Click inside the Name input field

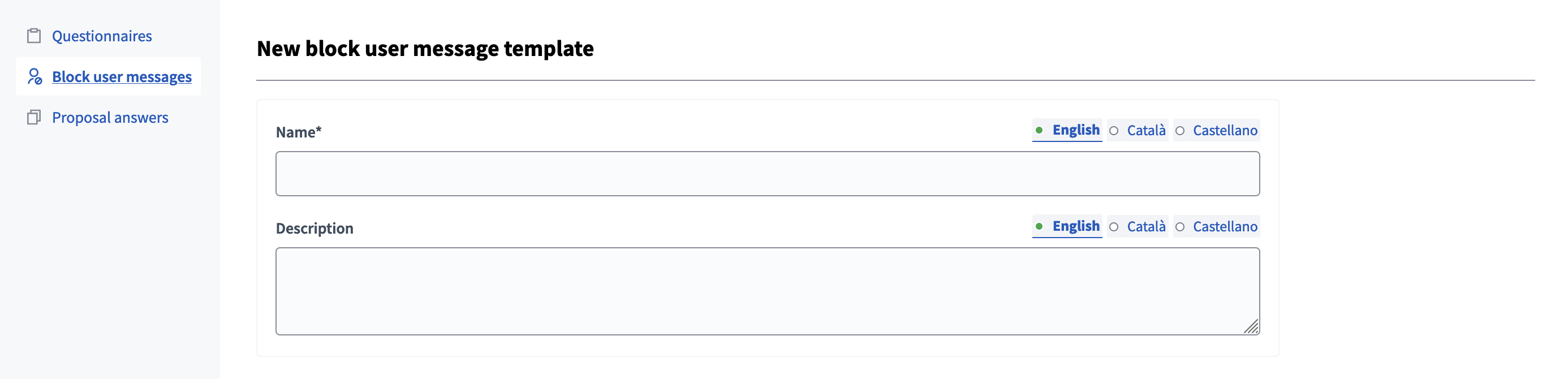[x=767, y=174]
